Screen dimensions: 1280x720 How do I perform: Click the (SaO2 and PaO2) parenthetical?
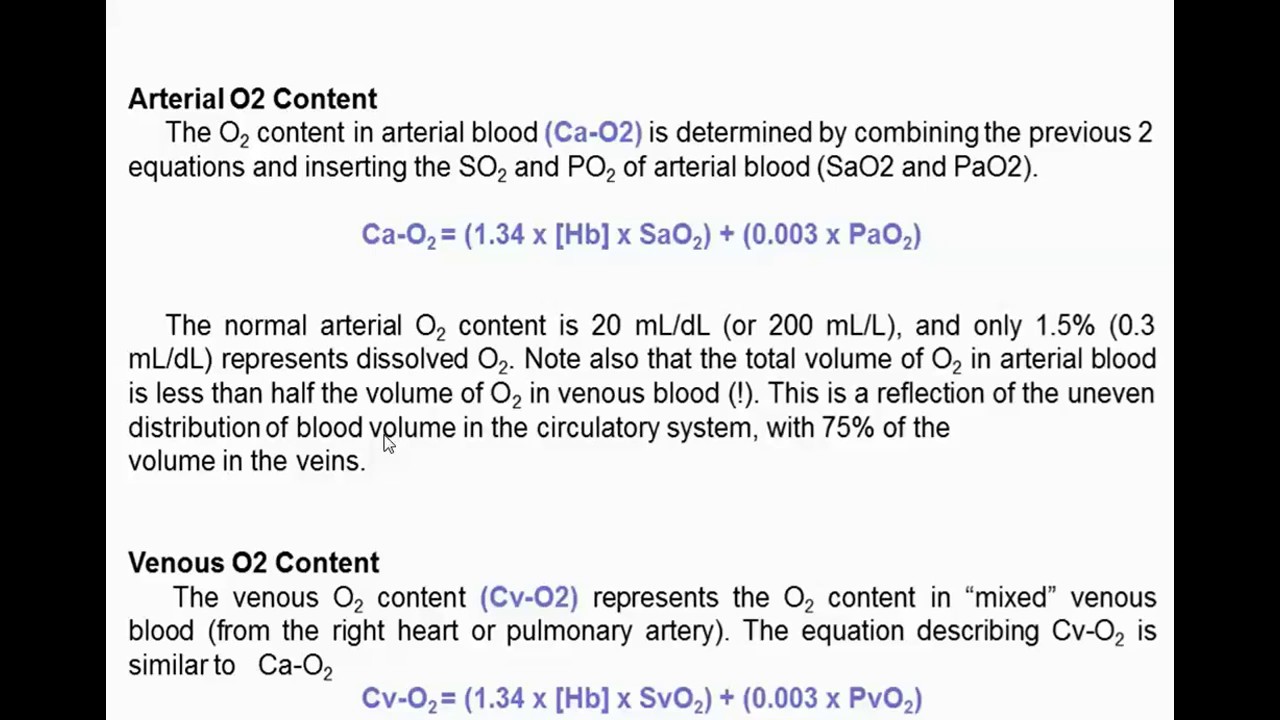[927, 167]
